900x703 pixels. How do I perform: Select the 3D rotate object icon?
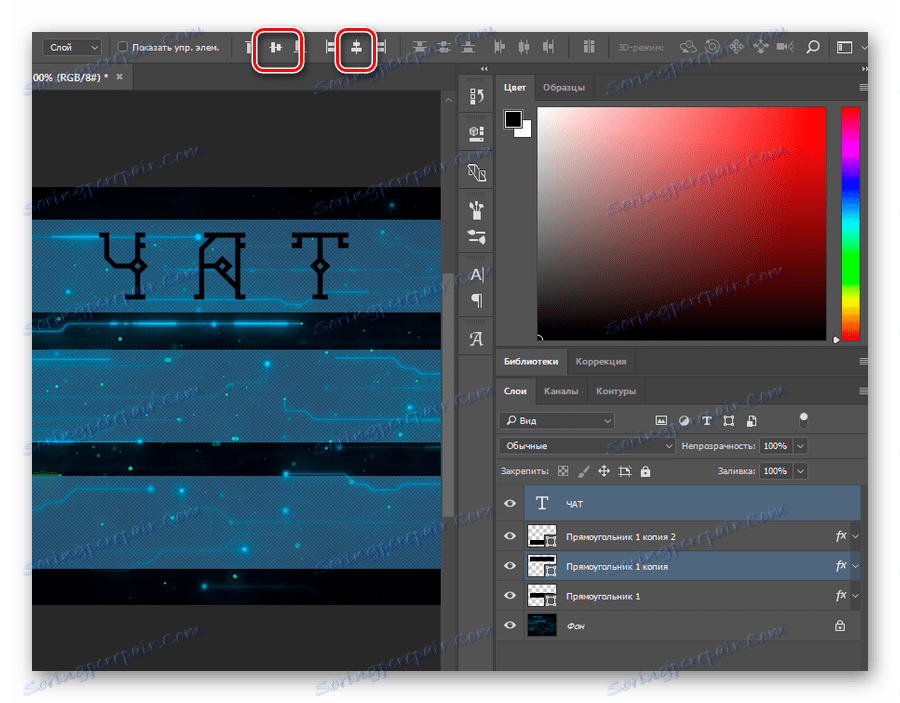tap(688, 47)
